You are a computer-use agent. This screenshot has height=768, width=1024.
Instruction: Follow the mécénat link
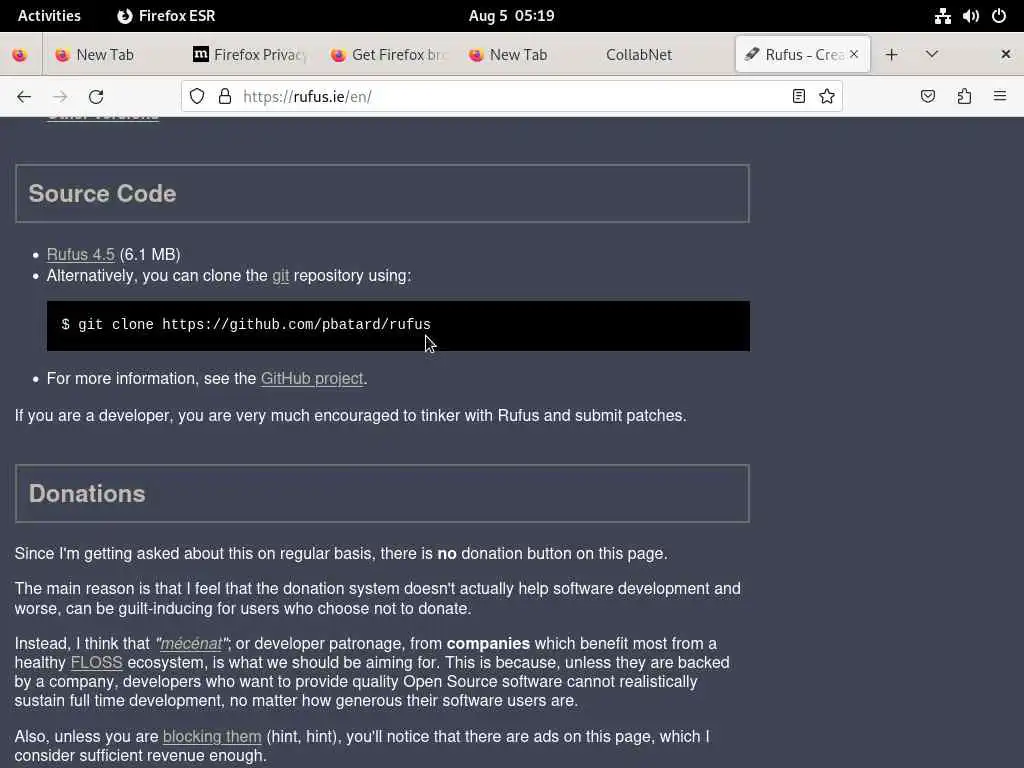tap(191, 644)
